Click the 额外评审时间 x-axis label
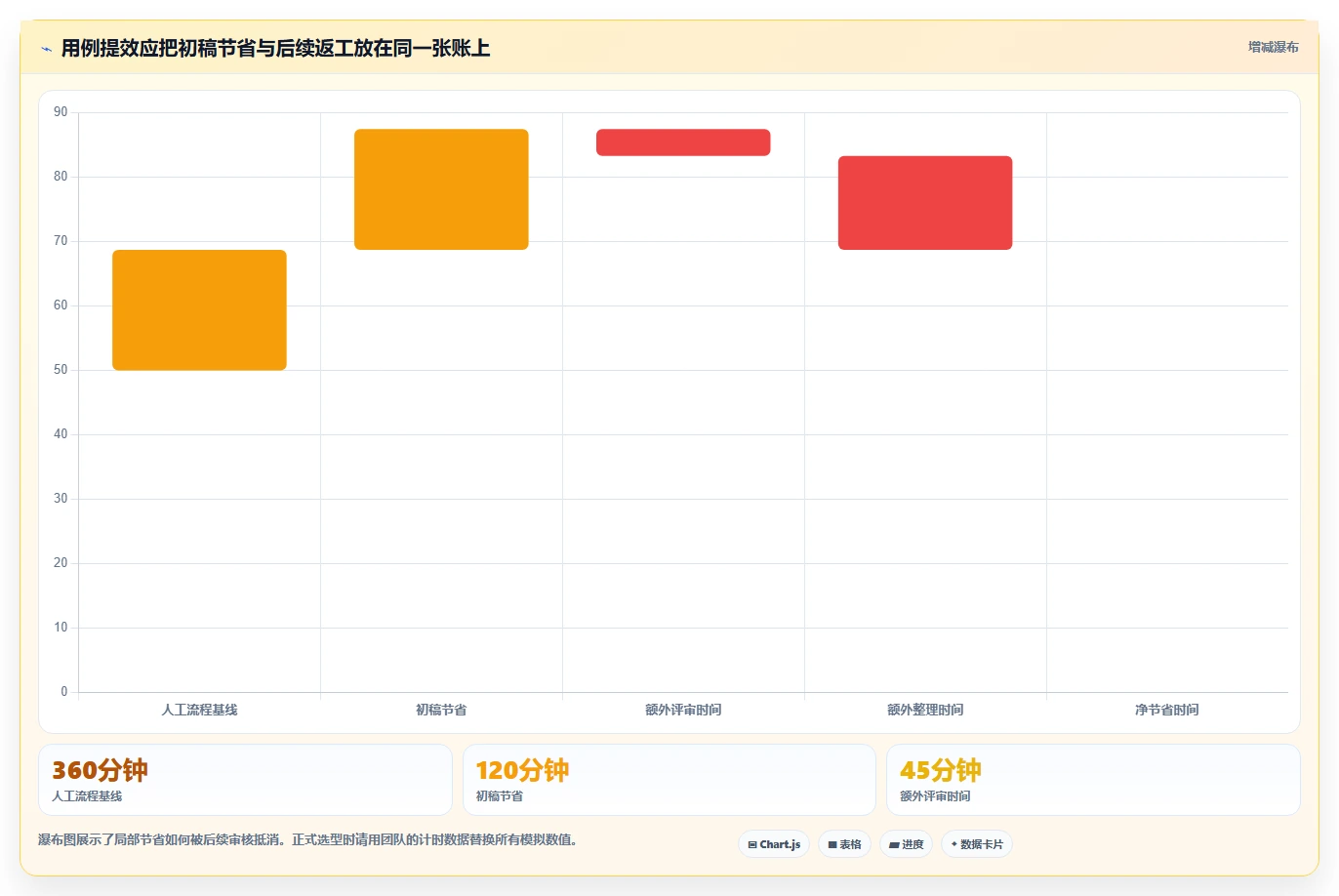The width and height of the screenshot is (1339, 896). pyautogui.click(x=683, y=710)
